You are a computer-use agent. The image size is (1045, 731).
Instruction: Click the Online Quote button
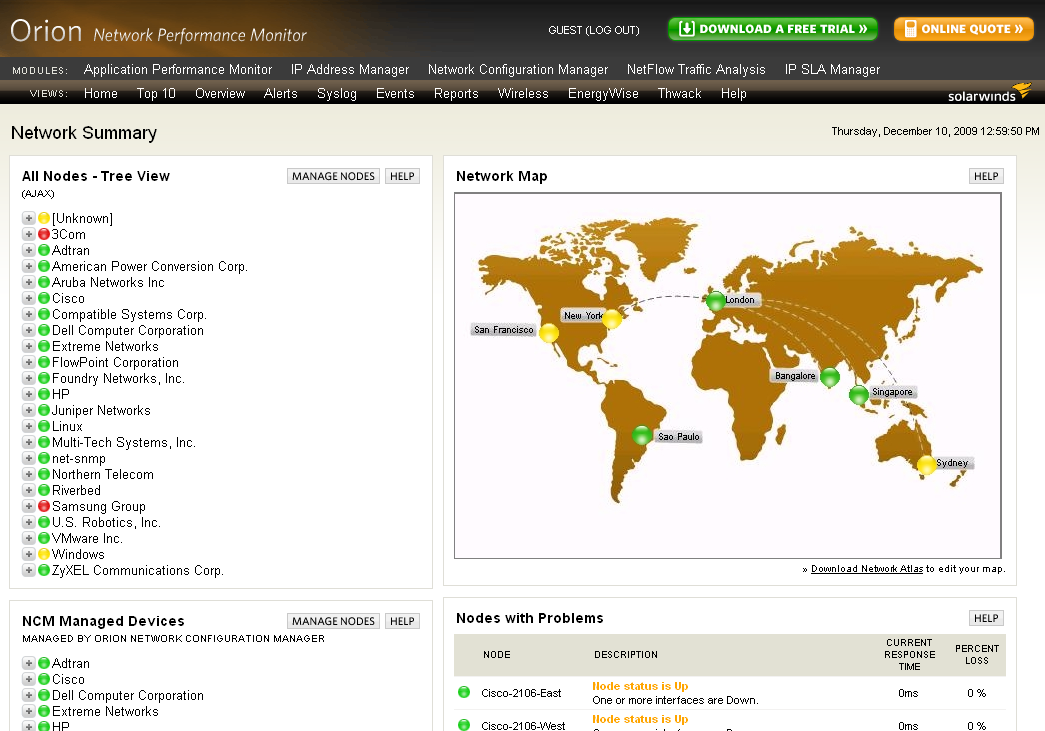tap(964, 29)
